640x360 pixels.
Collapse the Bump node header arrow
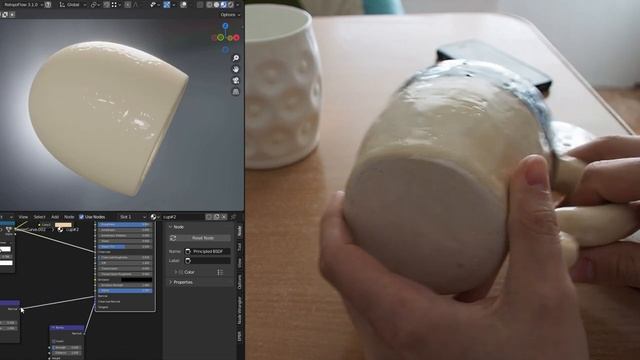[53, 327]
